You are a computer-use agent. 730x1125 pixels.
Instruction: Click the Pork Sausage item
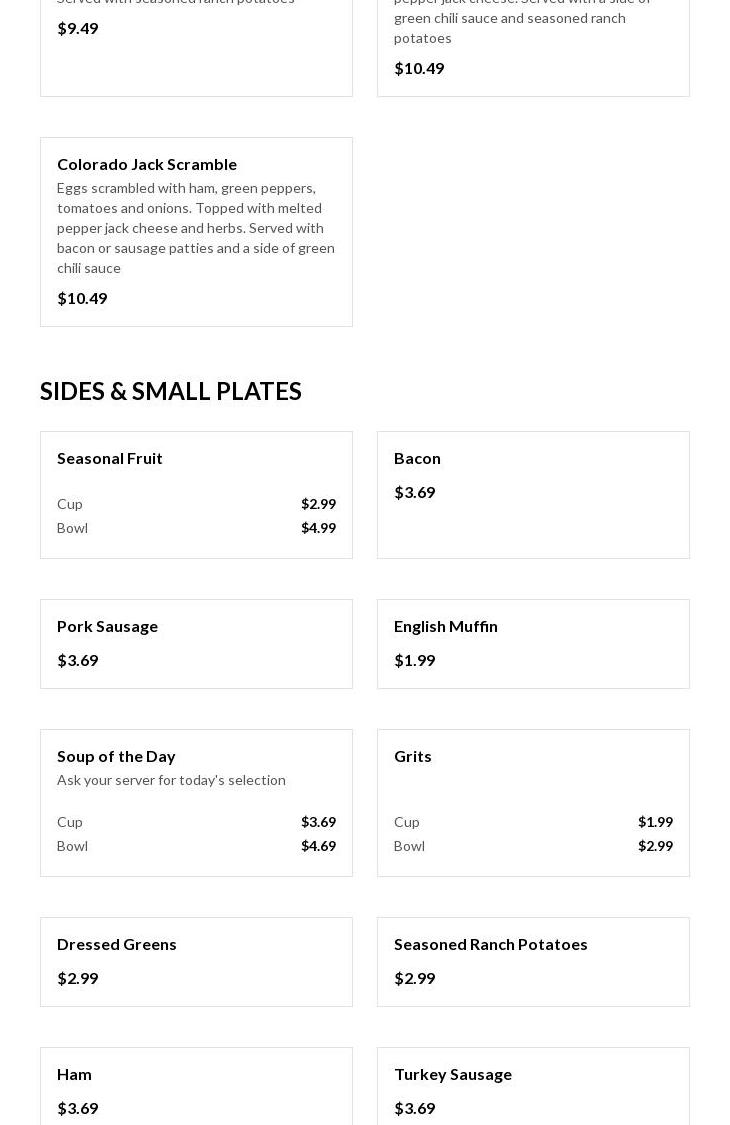[x=107, y=626]
